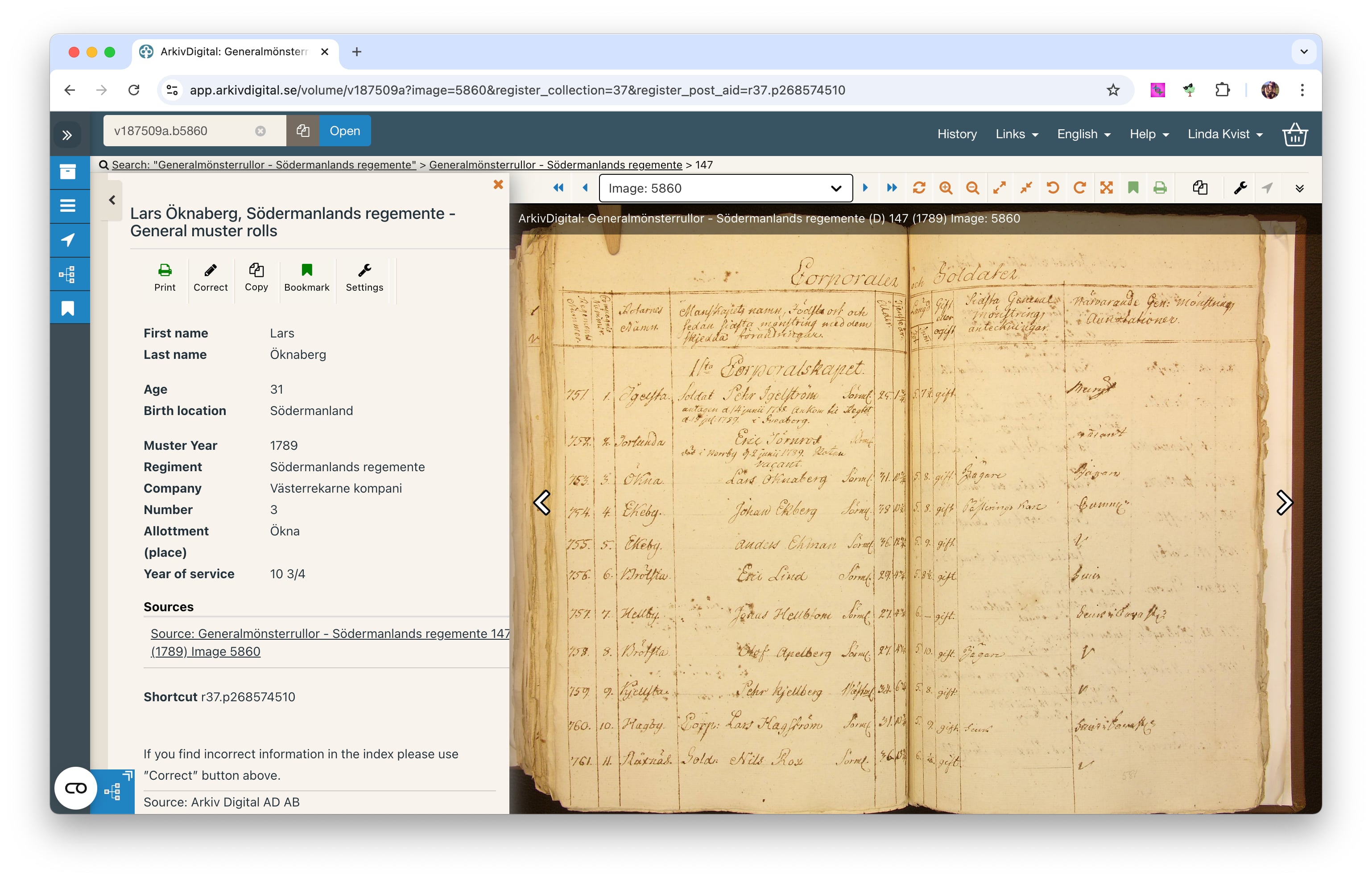Screen dimensions: 1372x880
Task: Print the Lars Öknaberg record
Action: pyautogui.click(x=165, y=278)
